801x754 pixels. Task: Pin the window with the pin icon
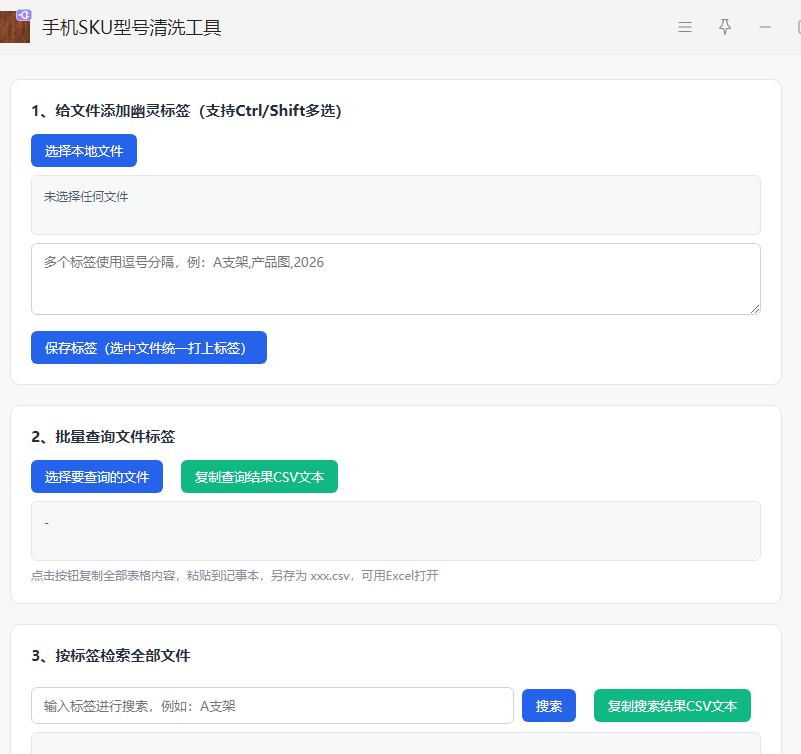pos(724,27)
